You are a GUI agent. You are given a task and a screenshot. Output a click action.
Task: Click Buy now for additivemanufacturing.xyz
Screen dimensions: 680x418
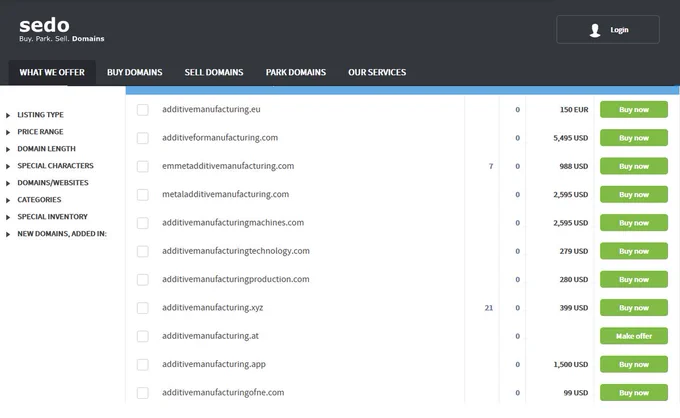[634, 308]
